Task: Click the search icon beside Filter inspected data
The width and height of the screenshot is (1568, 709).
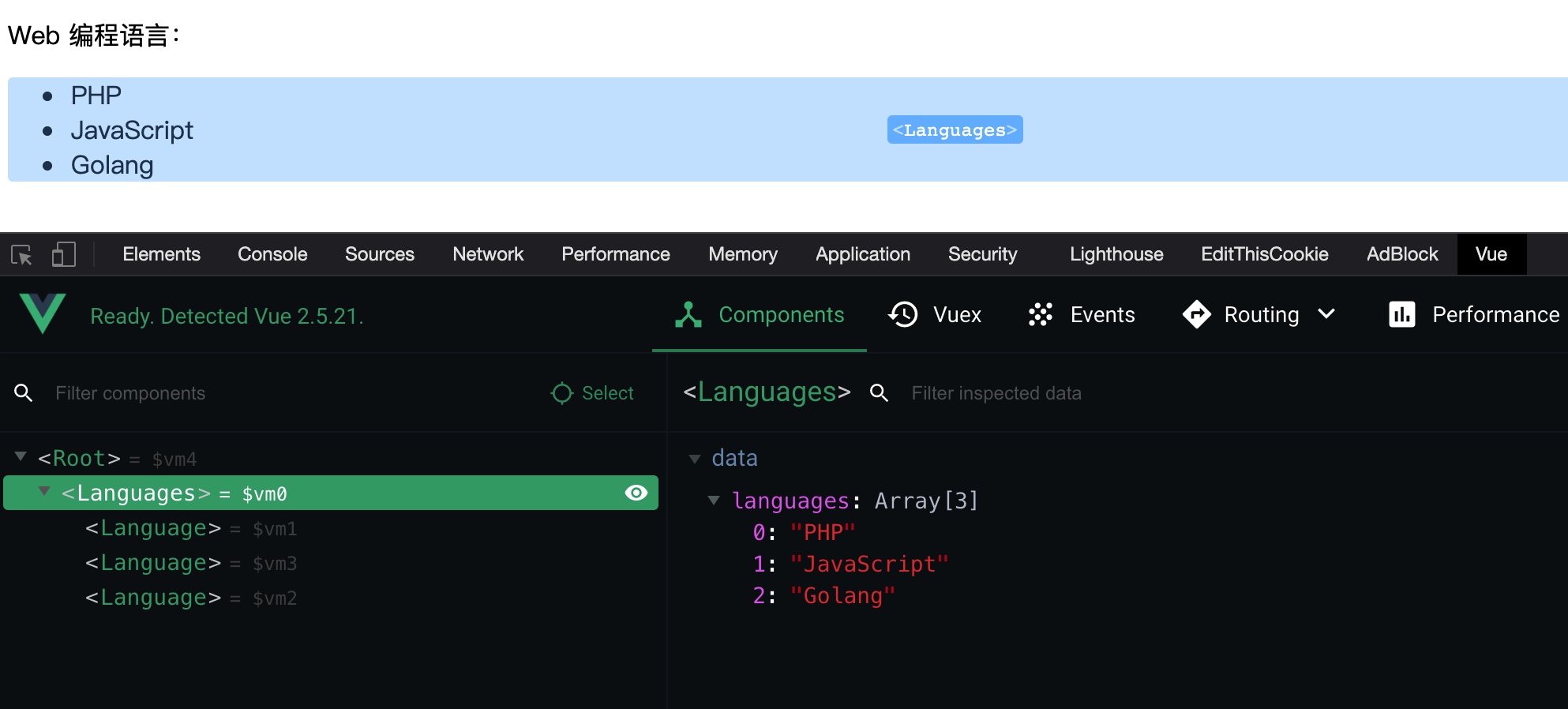Action: click(x=879, y=392)
